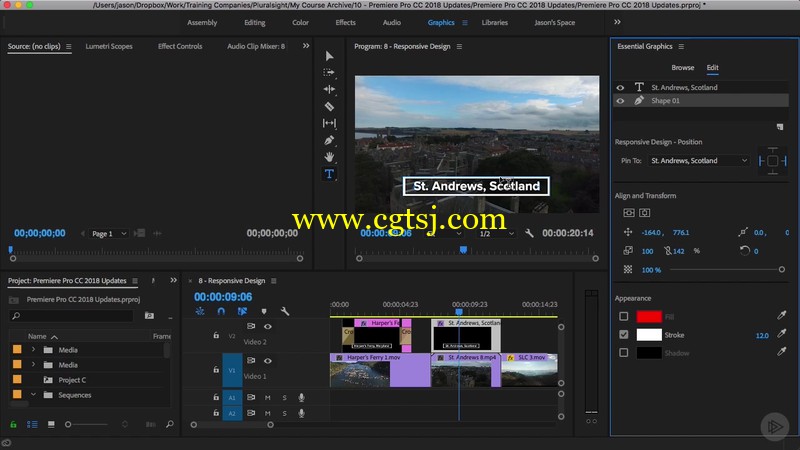
Task: Enable the Fill checkbox
Action: [x=623, y=316]
